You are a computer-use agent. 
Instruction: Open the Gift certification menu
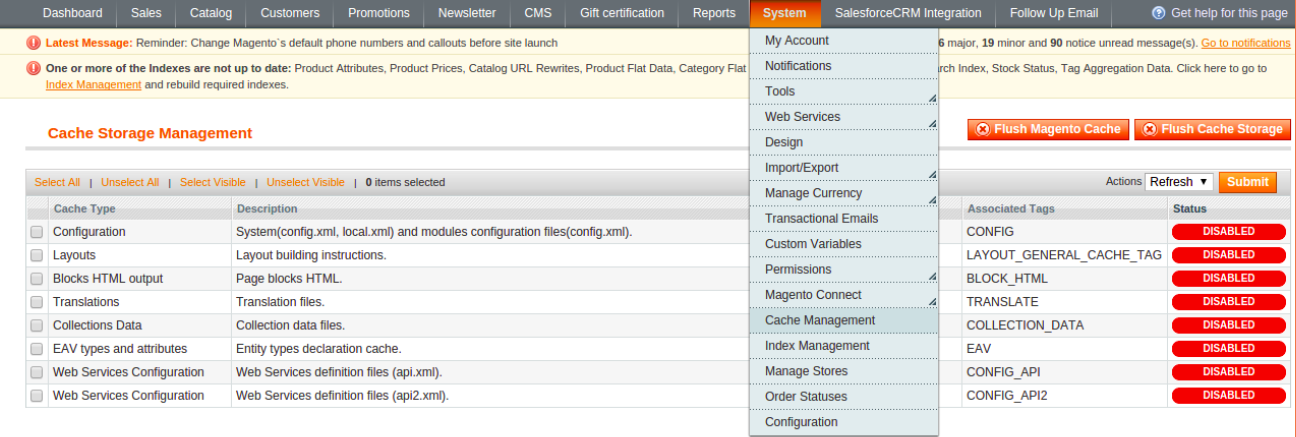[622, 13]
